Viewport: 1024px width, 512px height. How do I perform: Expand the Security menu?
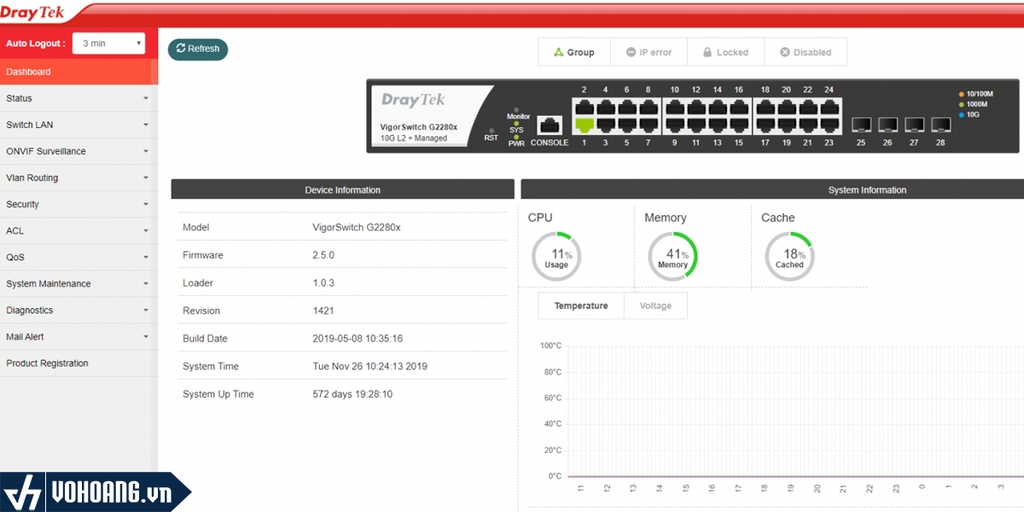tap(78, 204)
